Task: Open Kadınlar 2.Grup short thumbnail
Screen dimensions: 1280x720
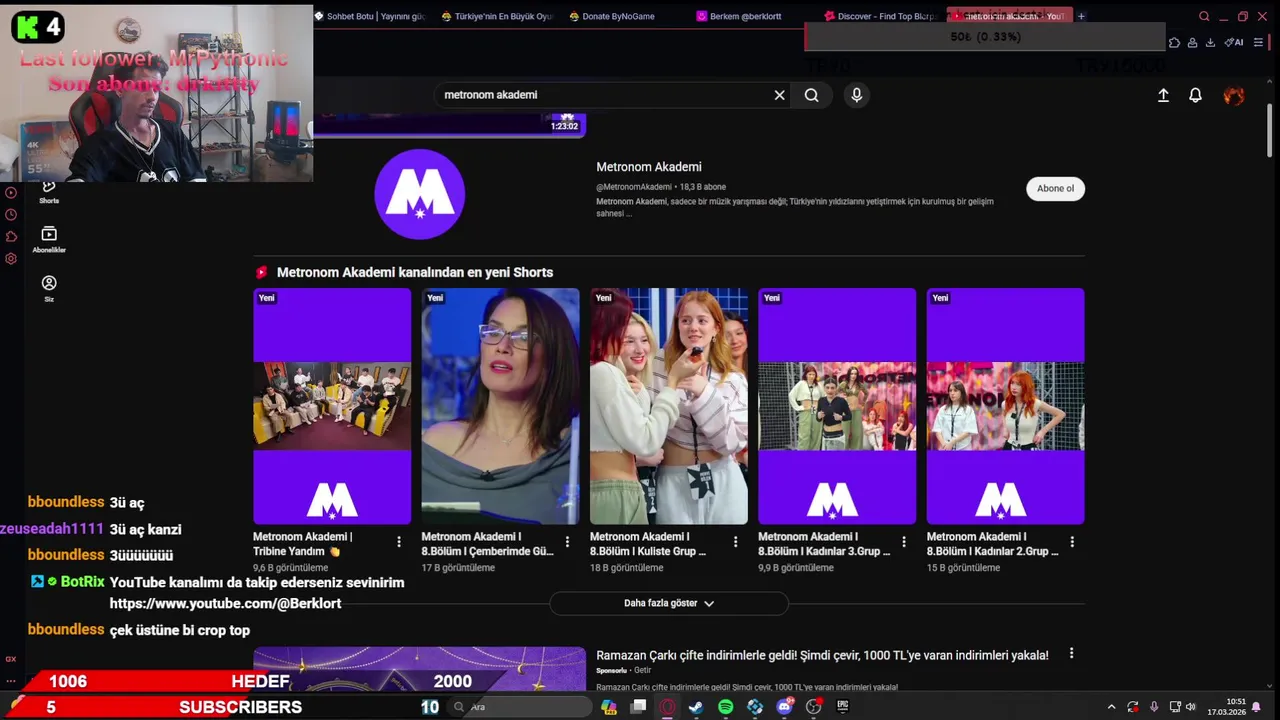Action: click(1005, 406)
